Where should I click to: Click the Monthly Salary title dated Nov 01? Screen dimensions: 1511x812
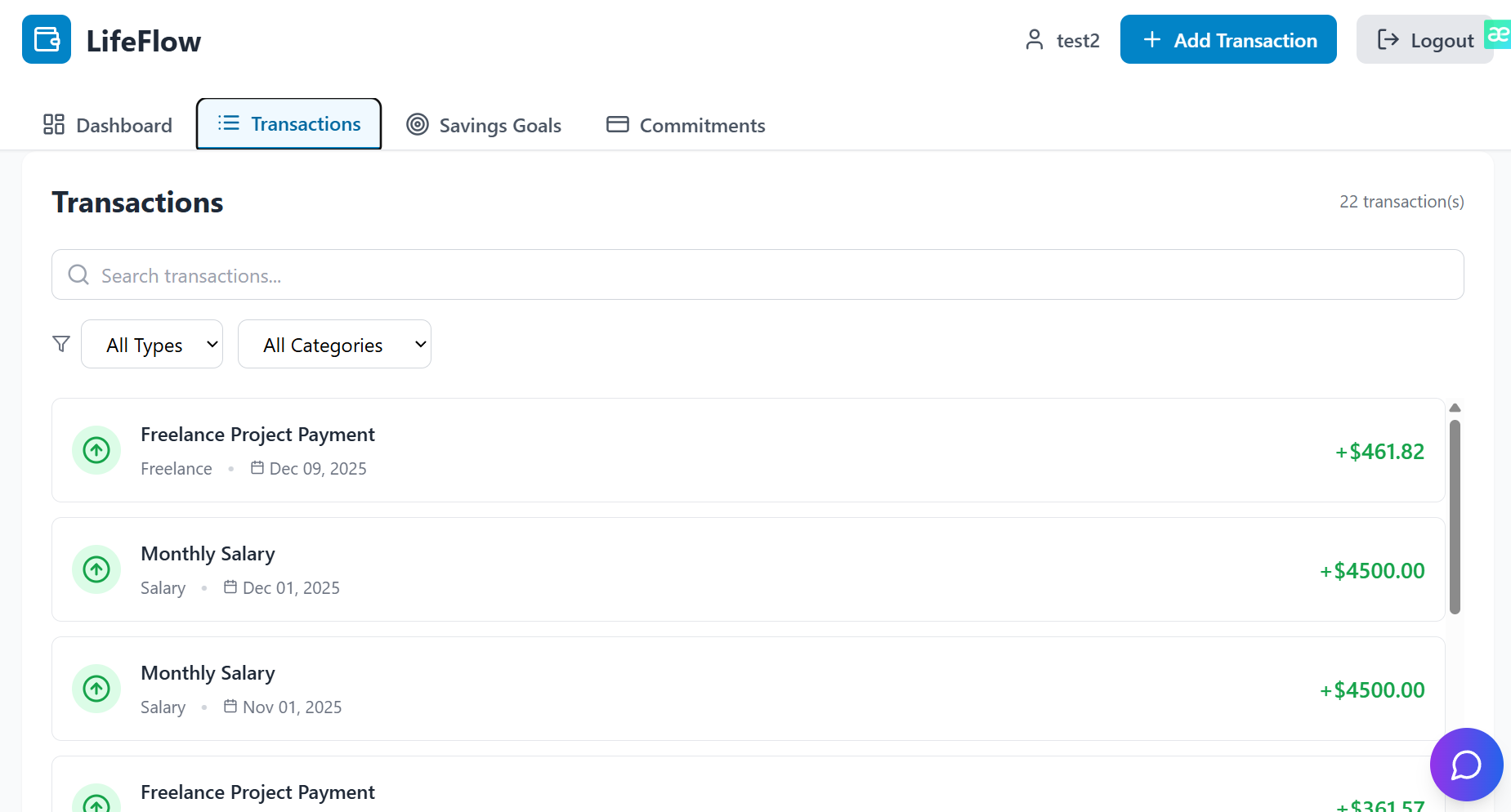(x=208, y=673)
